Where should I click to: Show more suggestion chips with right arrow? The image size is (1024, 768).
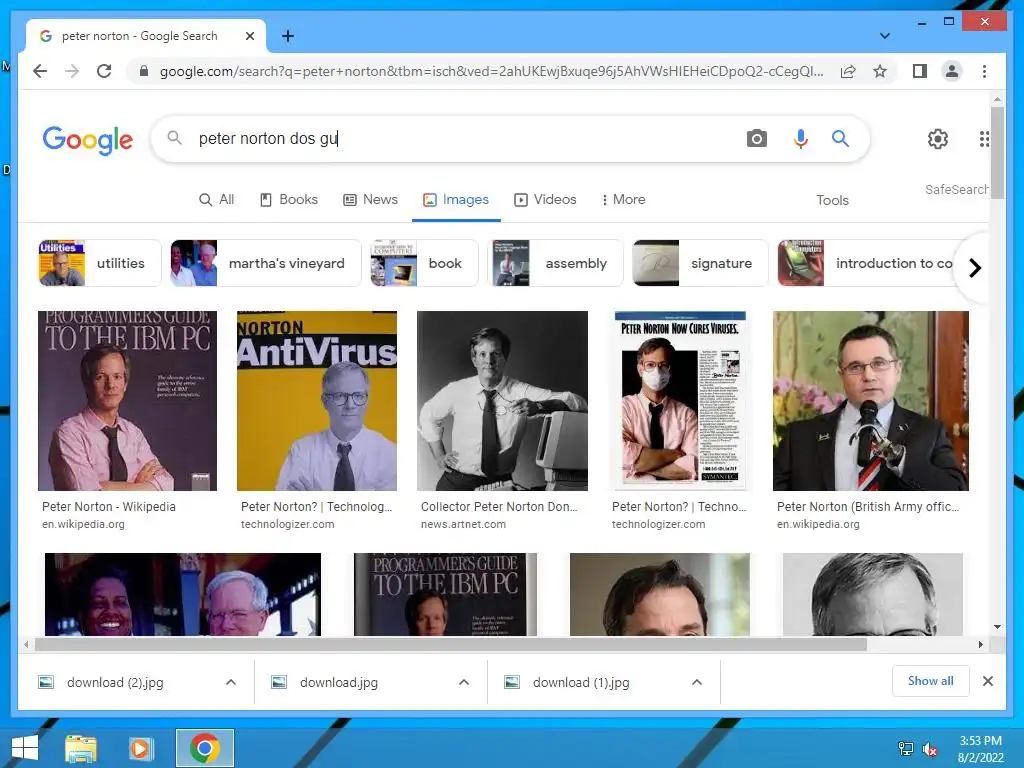[x=974, y=268]
